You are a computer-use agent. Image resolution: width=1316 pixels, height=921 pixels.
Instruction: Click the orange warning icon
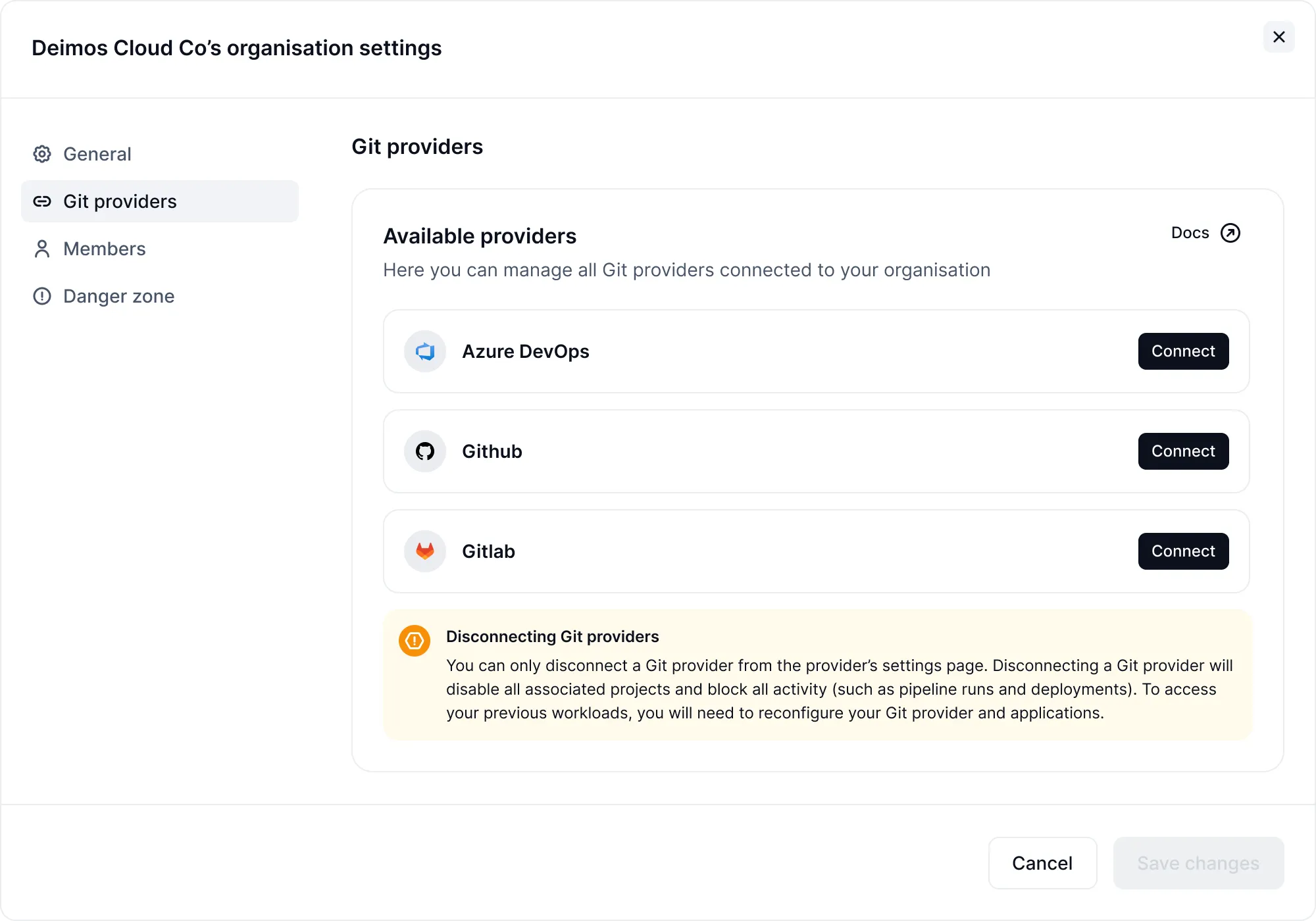point(415,640)
